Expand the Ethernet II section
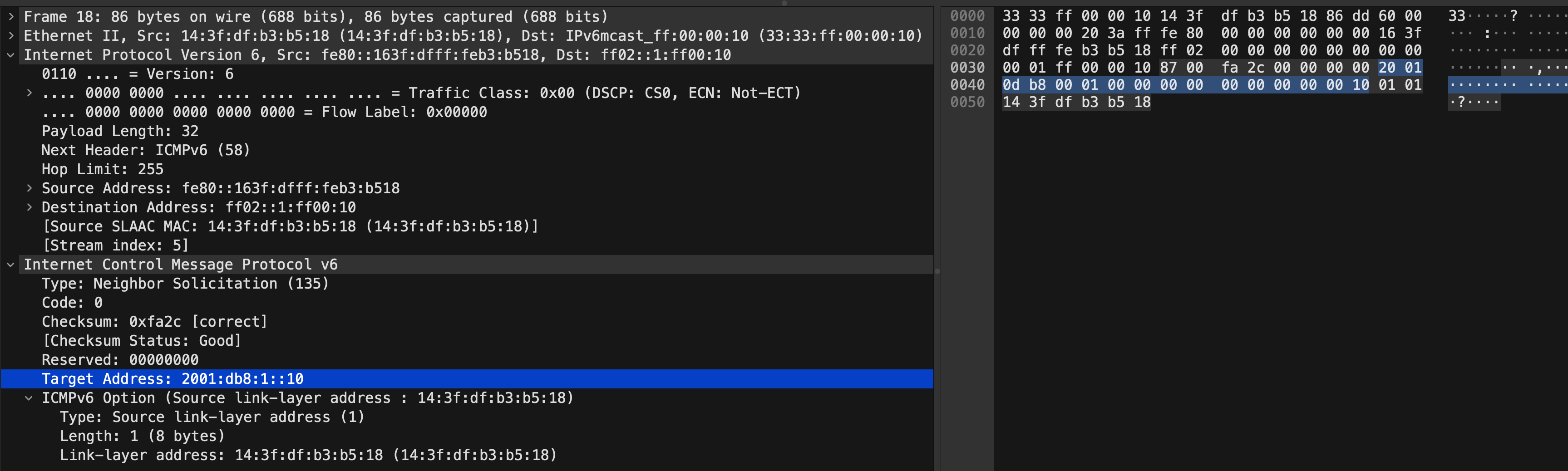Screen dimensions: 1568x471 coord(11,36)
